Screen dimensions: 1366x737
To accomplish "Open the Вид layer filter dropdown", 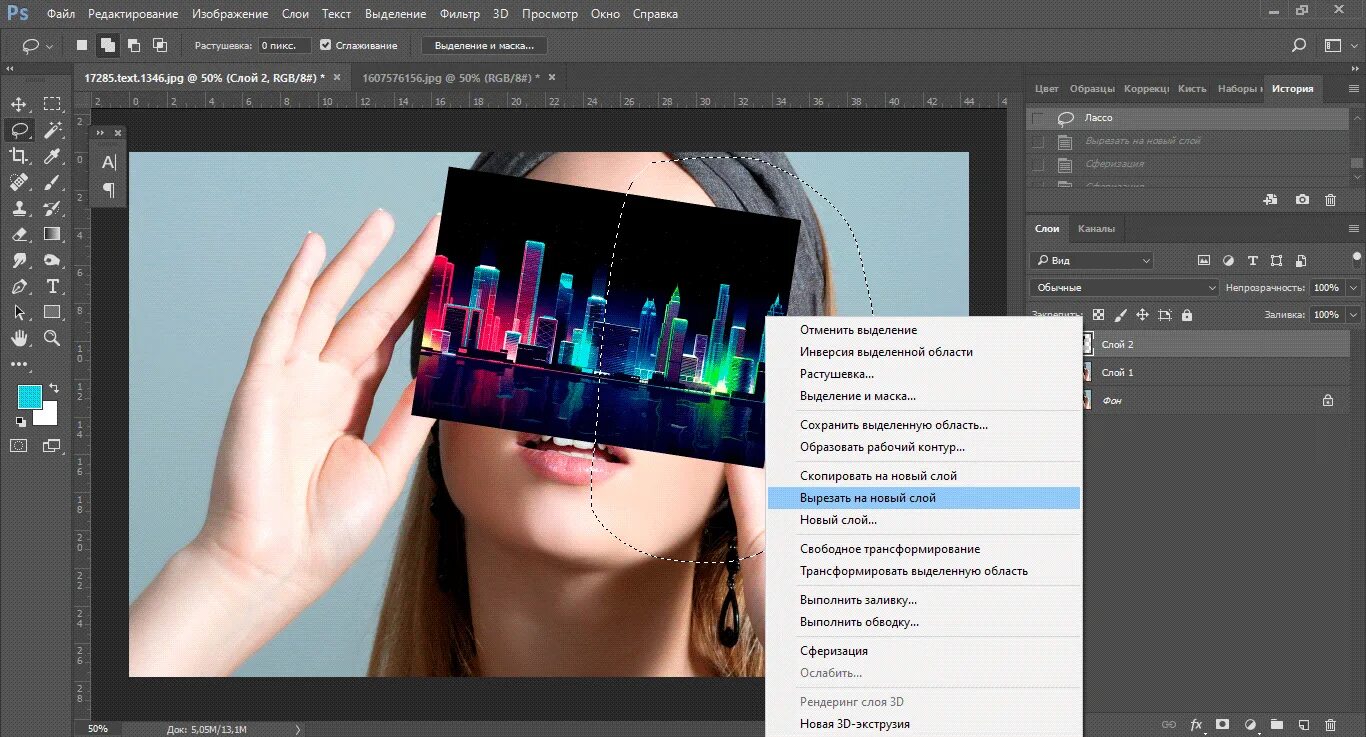I will 1092,260.
